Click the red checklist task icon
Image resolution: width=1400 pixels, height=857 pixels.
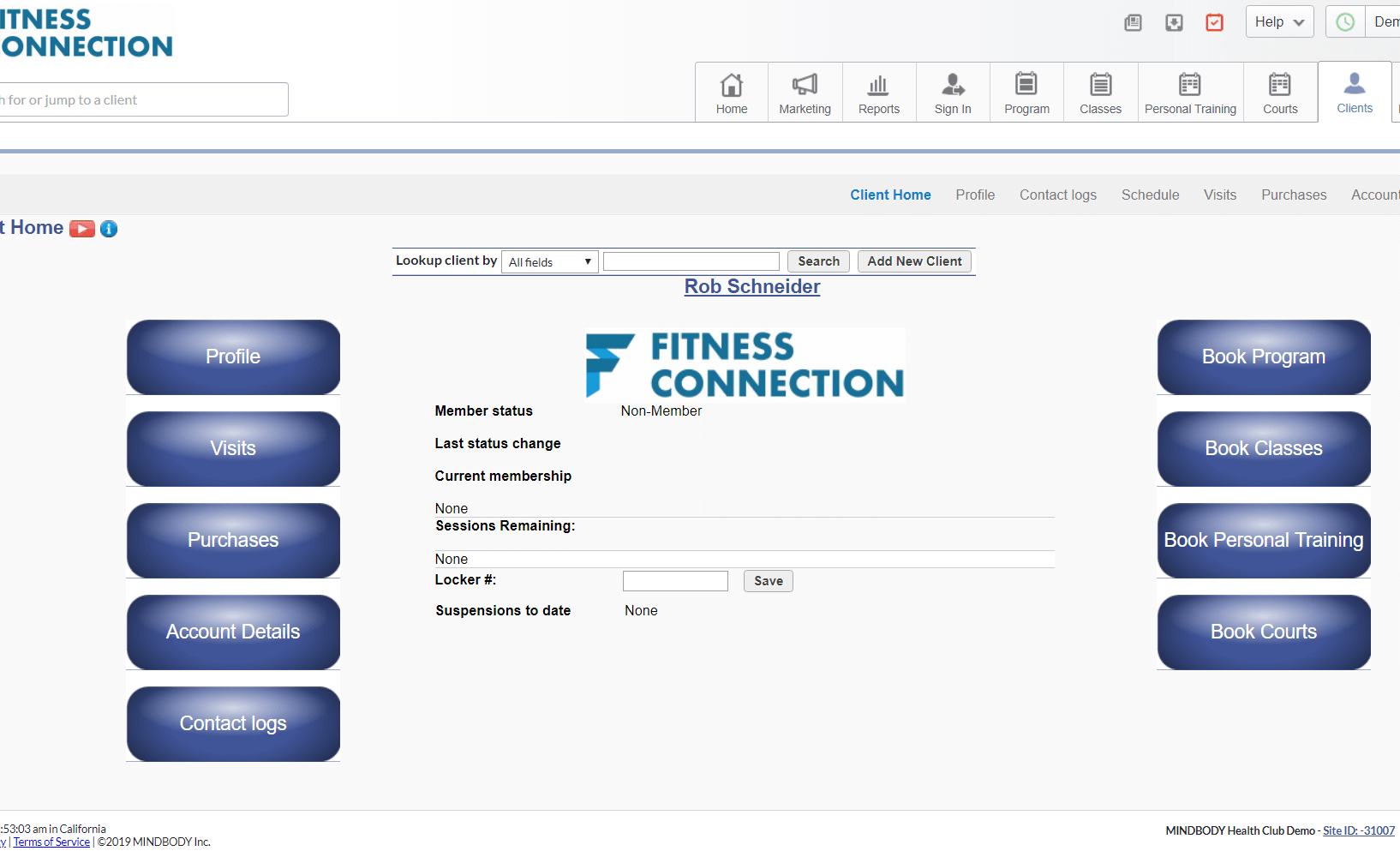click(x=1214, y=22)
